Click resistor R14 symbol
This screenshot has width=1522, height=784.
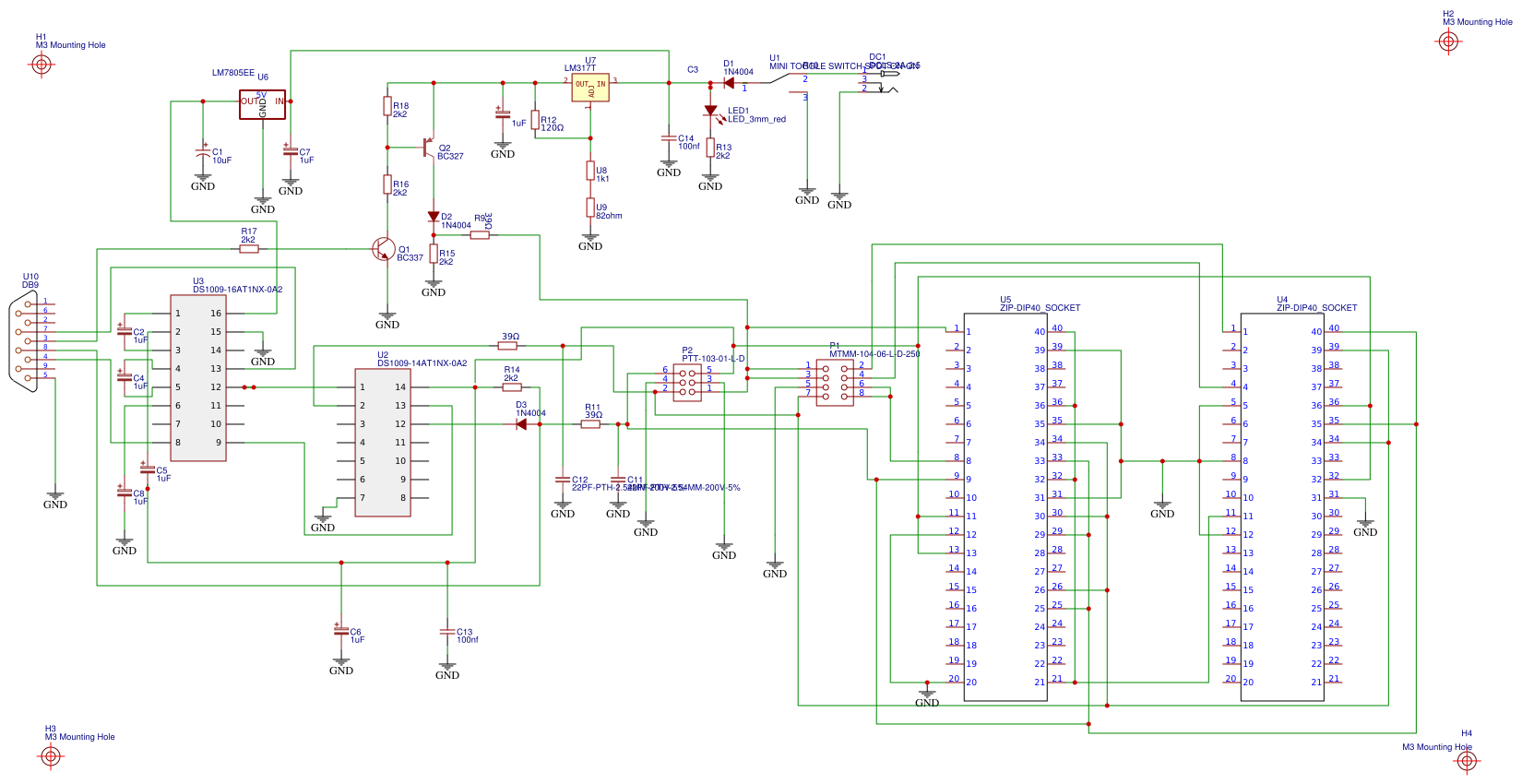(512, 387)
